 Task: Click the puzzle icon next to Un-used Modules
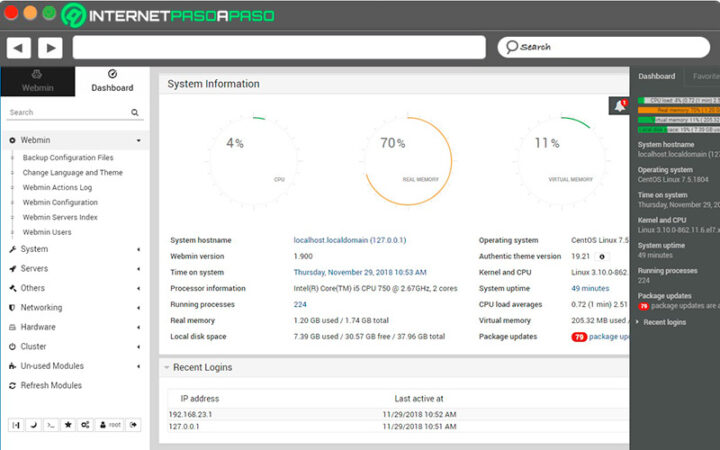(12, 366)
